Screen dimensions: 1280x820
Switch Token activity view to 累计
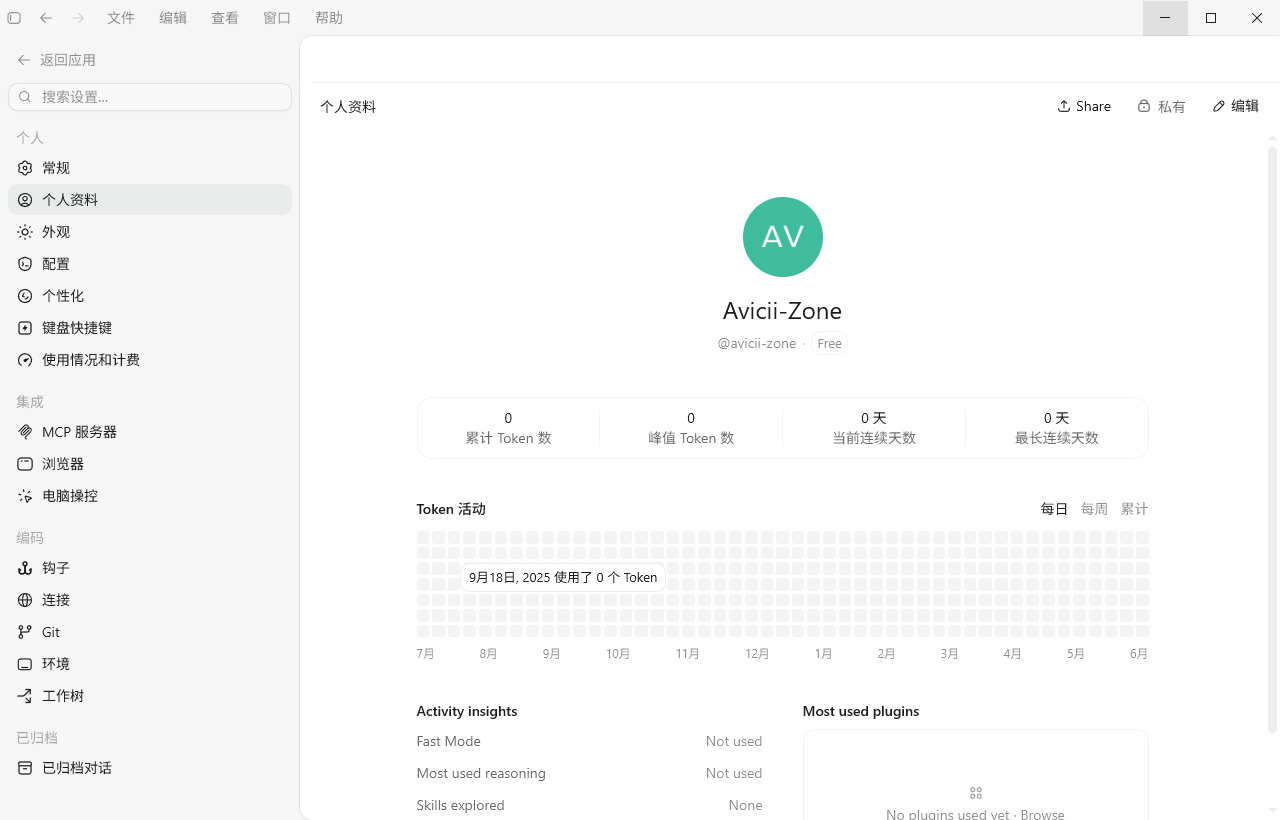1134,509
